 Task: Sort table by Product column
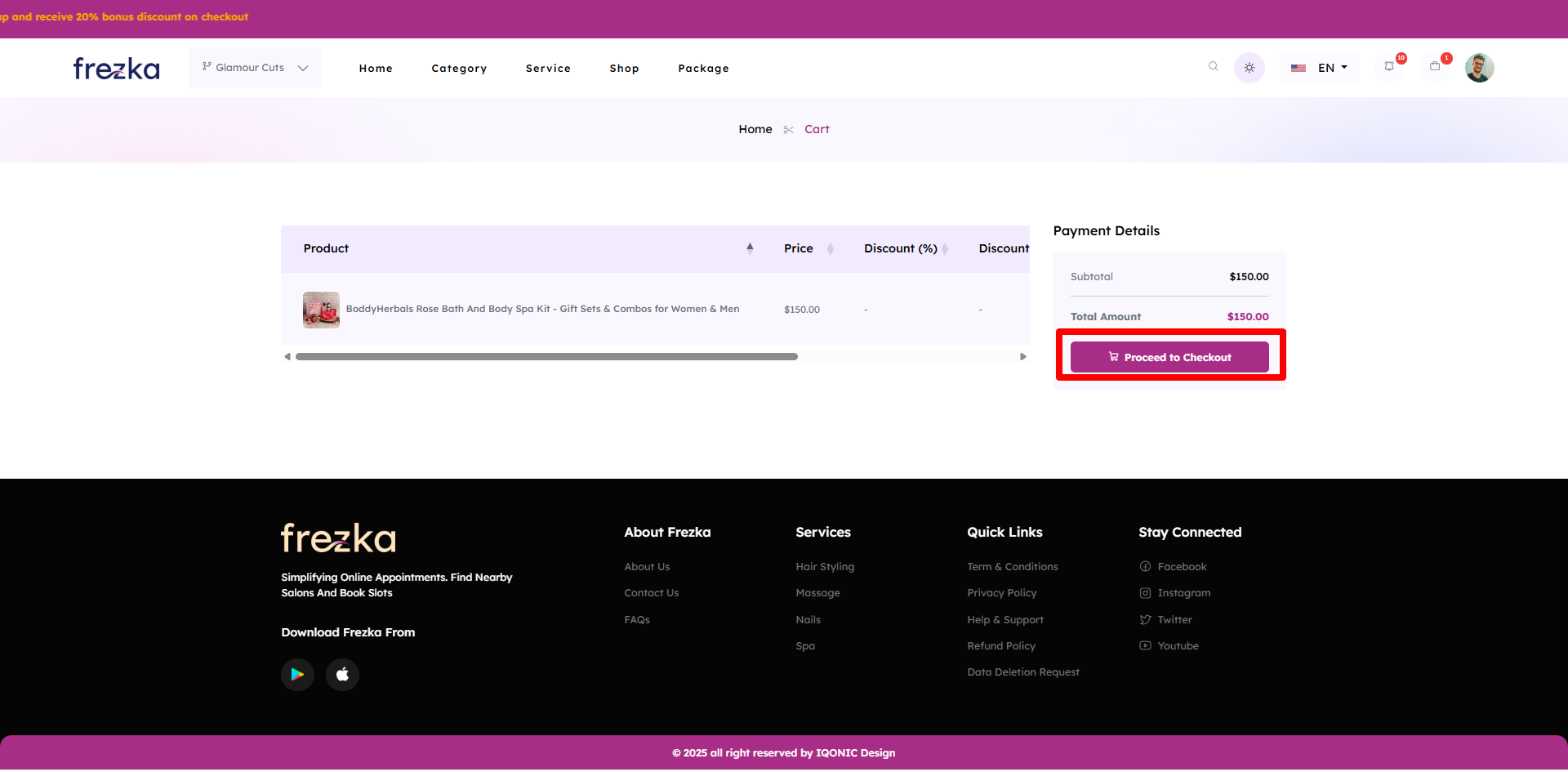point(750,248)
